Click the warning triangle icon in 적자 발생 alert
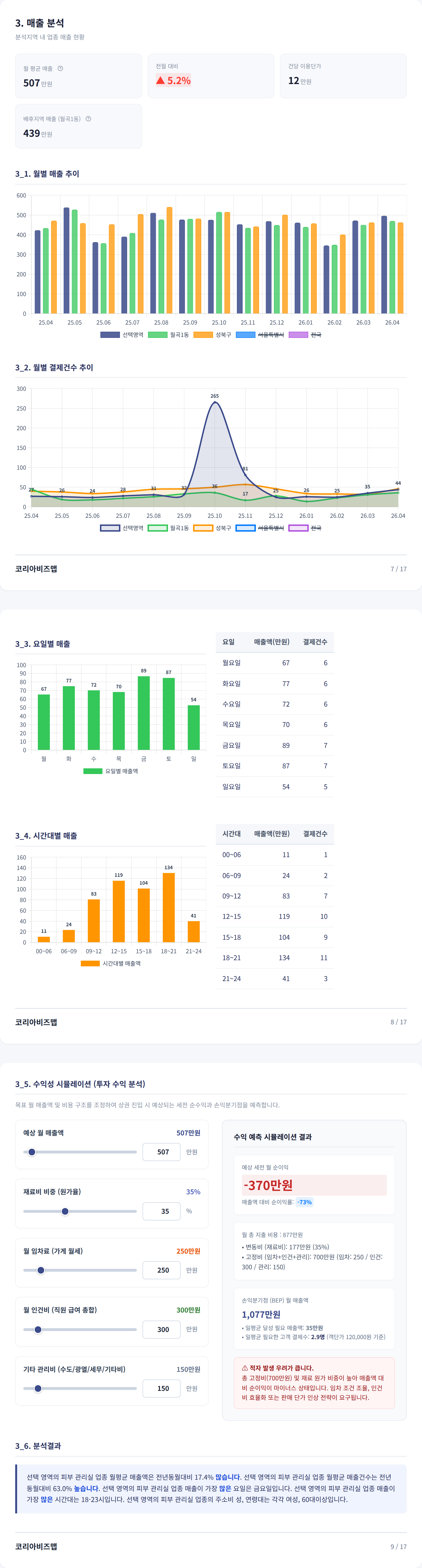 (x=245, y=1368)
